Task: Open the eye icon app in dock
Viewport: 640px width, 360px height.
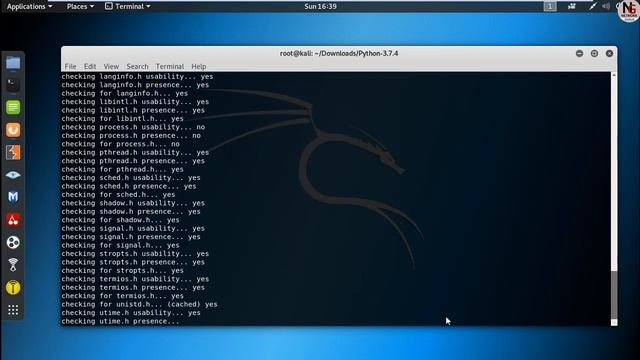Action: [13, 175]
